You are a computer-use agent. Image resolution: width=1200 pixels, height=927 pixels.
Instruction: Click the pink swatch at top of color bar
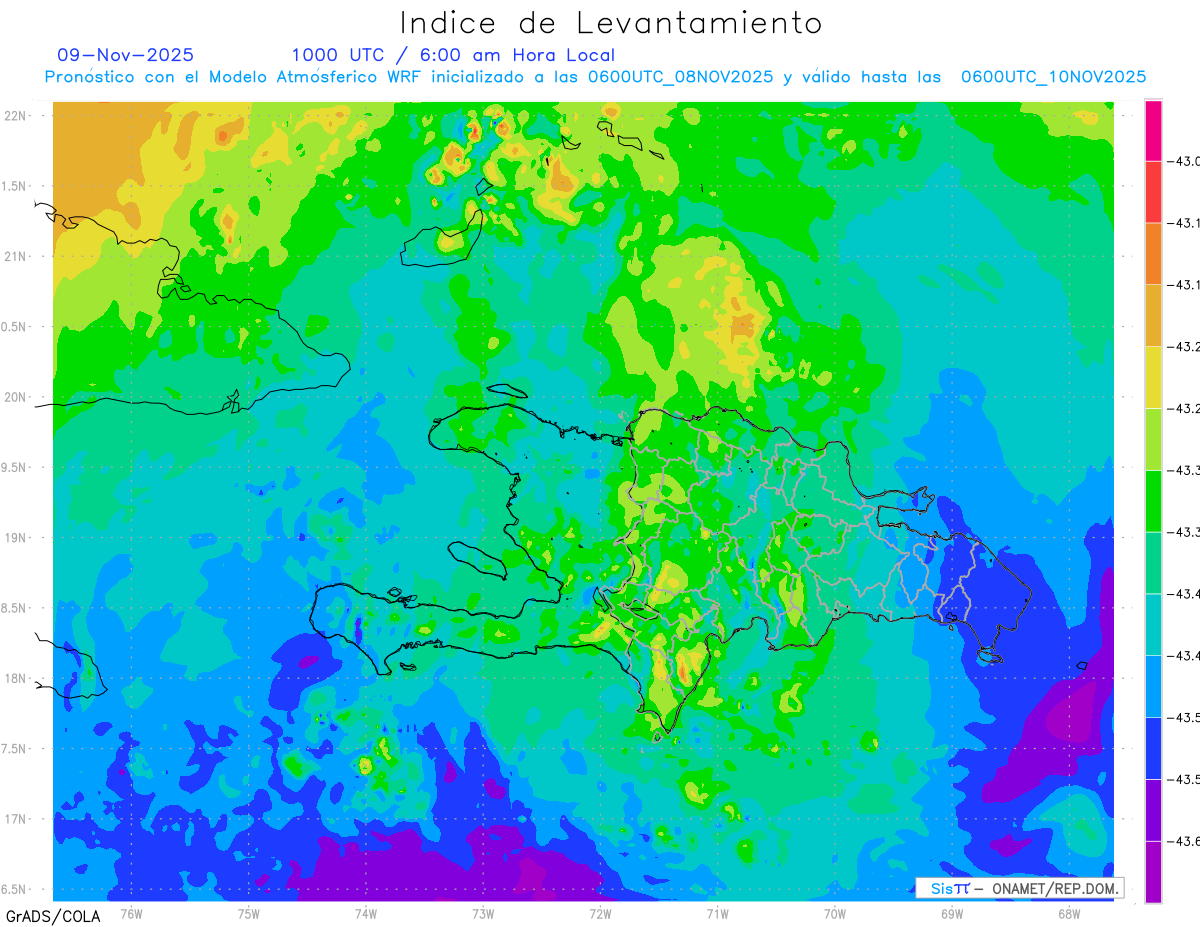(1153, 130)
